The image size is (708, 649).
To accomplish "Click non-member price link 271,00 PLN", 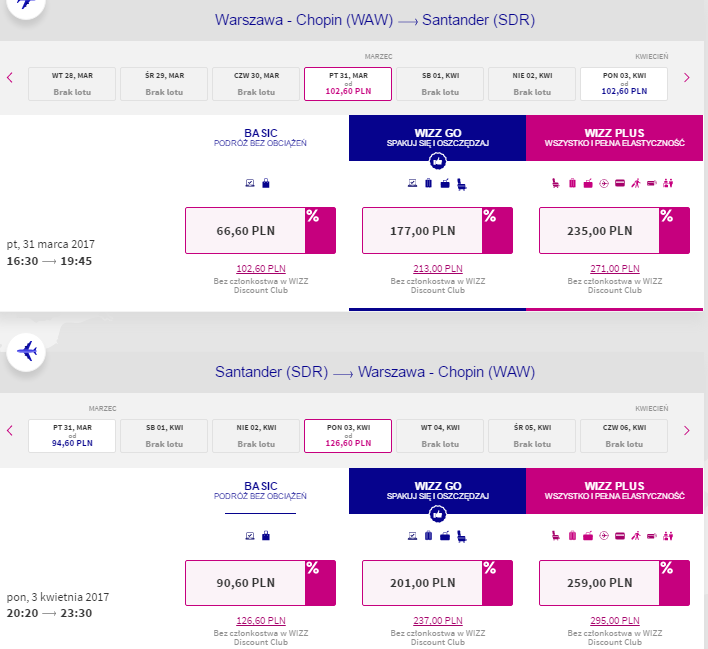I will pyautogui.click(x=615, y=269).
